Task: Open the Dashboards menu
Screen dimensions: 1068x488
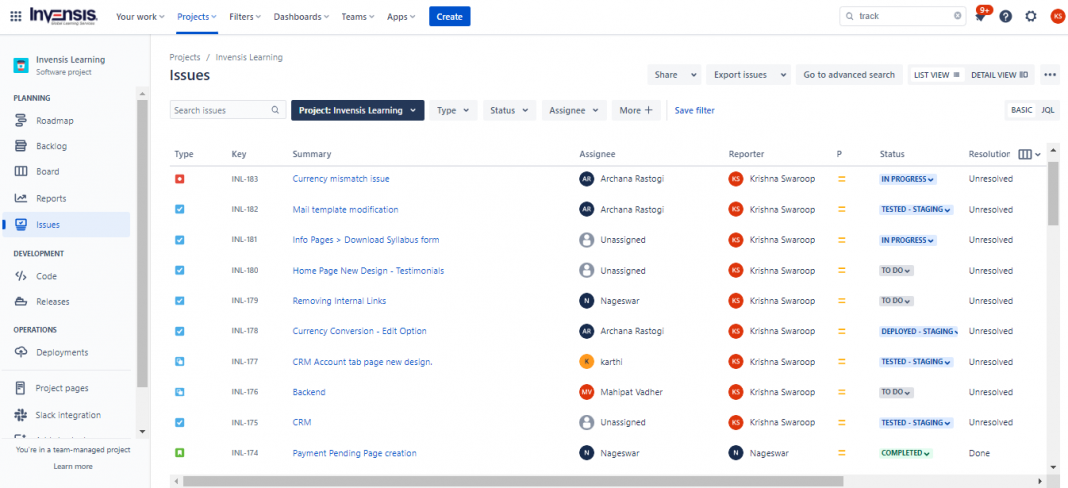Action: 300,16
